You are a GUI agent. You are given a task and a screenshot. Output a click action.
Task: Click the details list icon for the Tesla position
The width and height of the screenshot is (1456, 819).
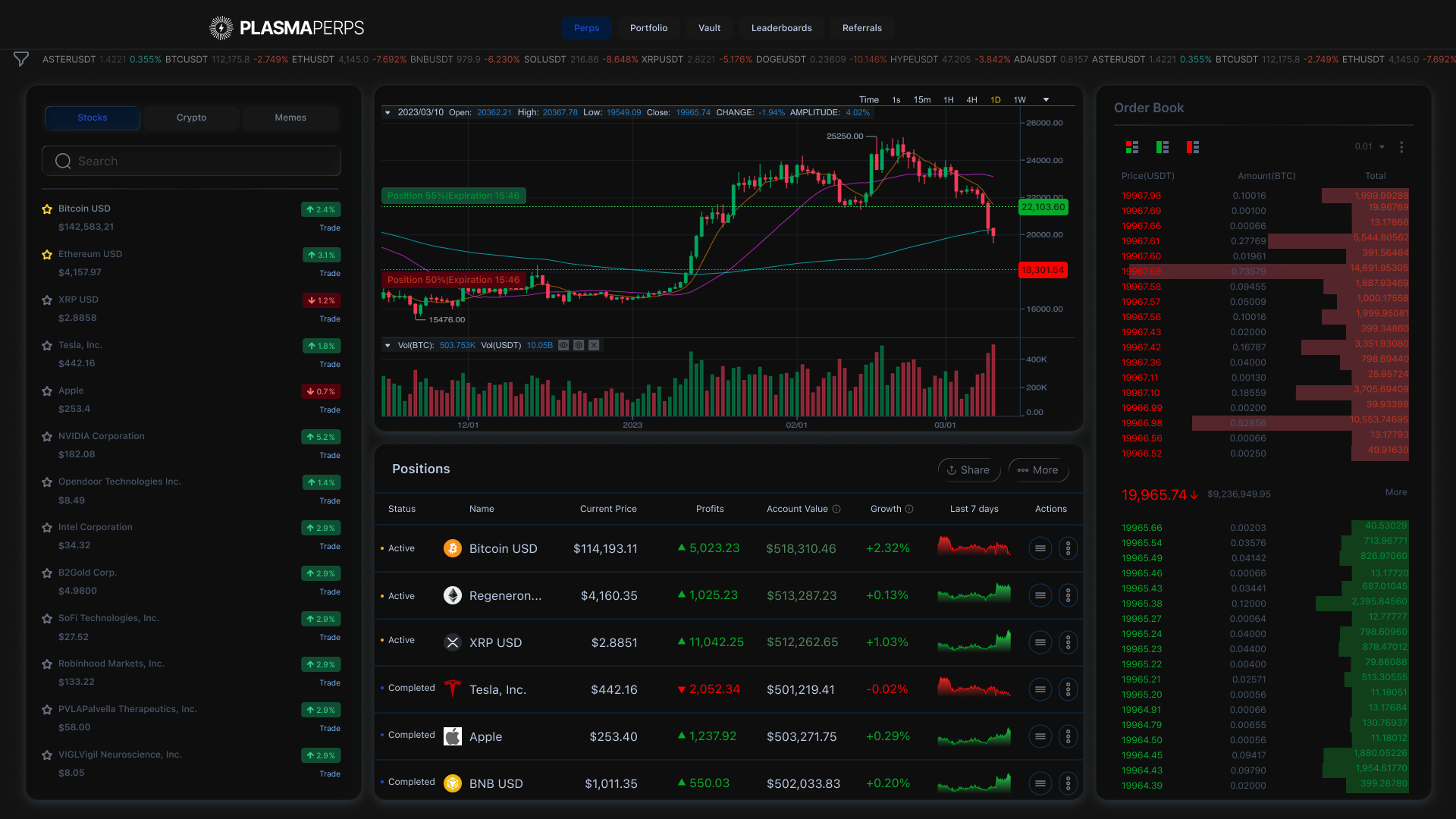[x=1040, y=689]
